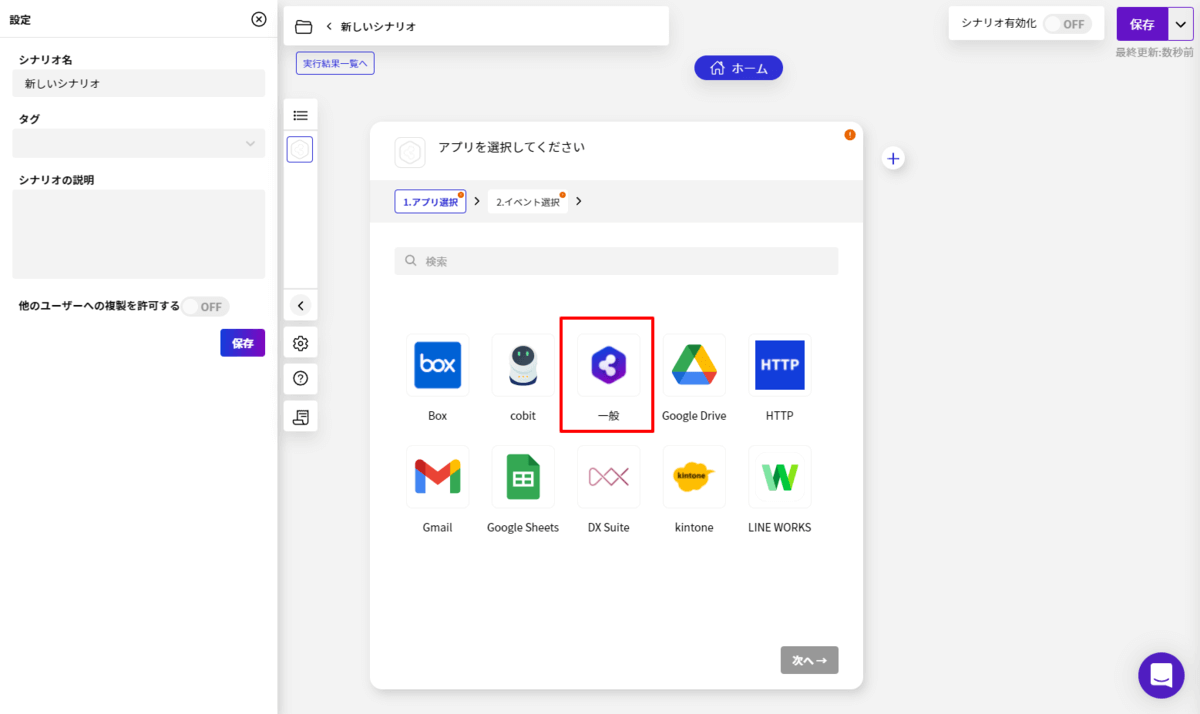
Task: Click the 保存 button in the top right
Action: pyautogui.click(x=1142, y=24)
